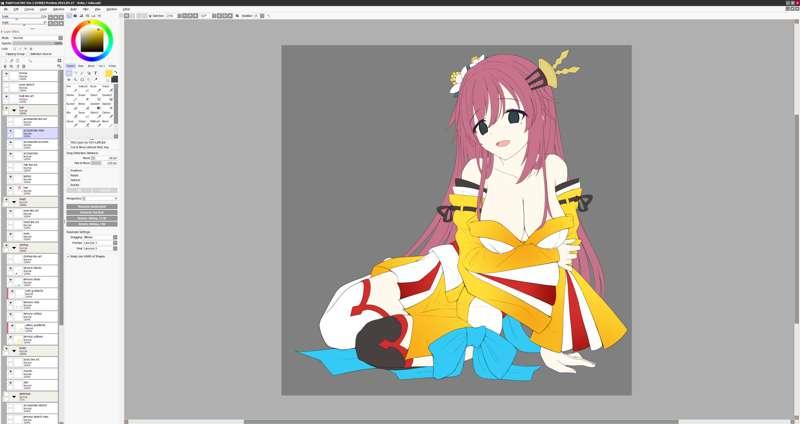Select the Hand tool
This screenshot has height=424, width=800.
pos(89,80)
